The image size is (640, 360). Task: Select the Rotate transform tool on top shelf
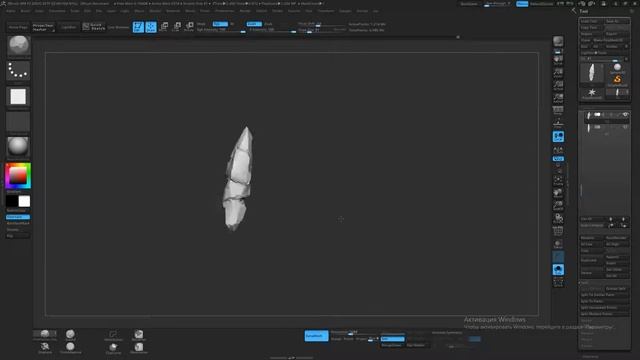[189, 27]
